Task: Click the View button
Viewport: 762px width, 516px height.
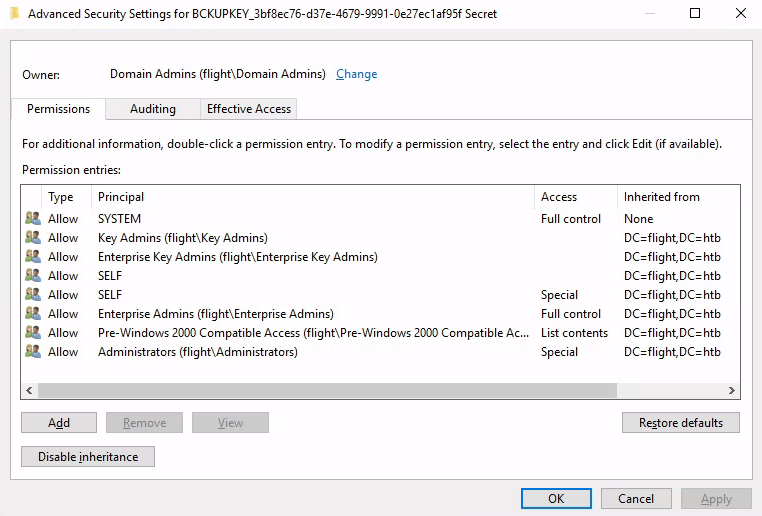Action: pyautogui.click(x=230, y=423)
